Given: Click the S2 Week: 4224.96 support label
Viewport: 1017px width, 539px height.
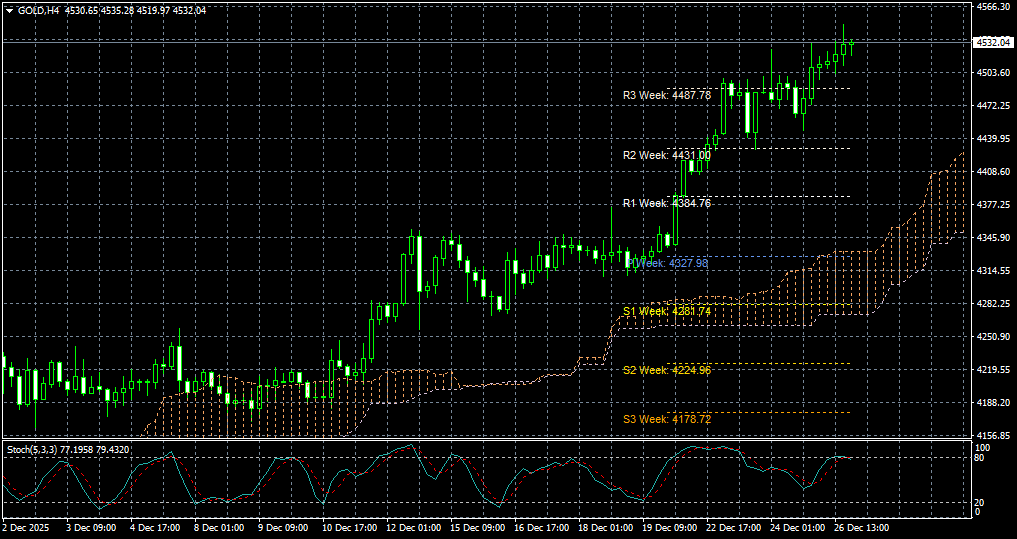Looking at the screenshot, I should [667, 370].
